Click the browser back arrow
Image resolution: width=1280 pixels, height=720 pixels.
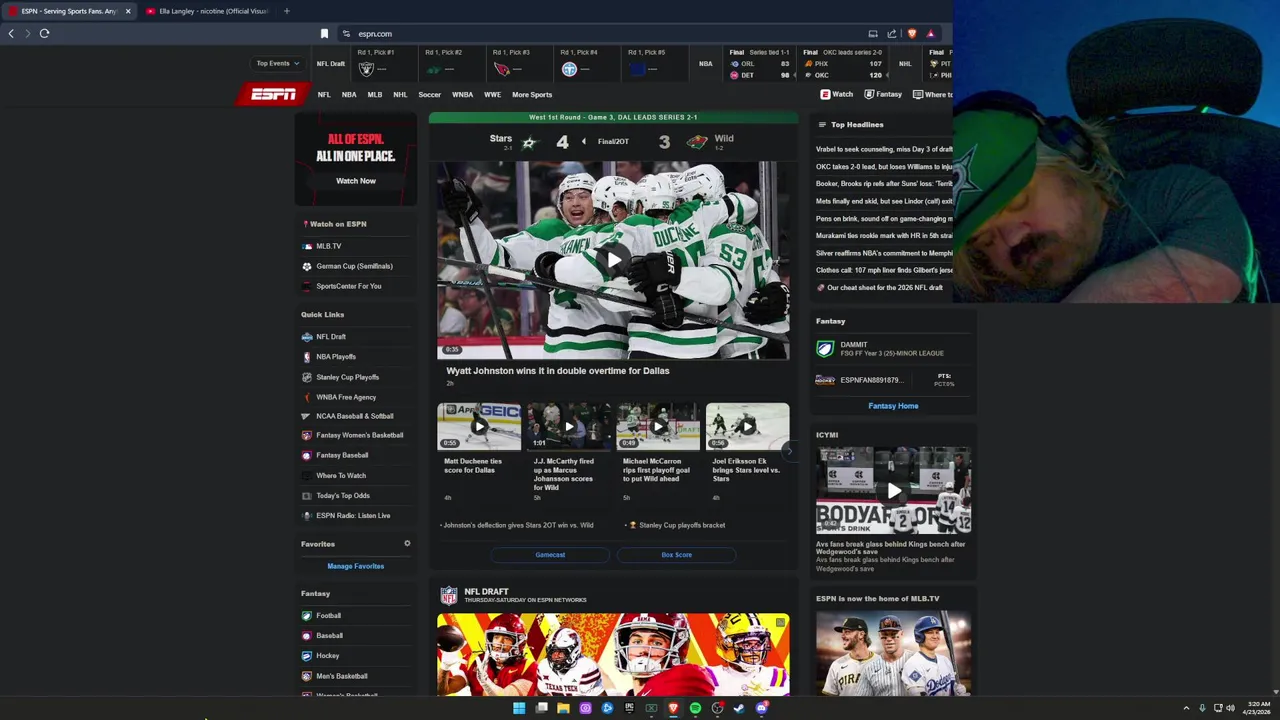pos(11,33)
